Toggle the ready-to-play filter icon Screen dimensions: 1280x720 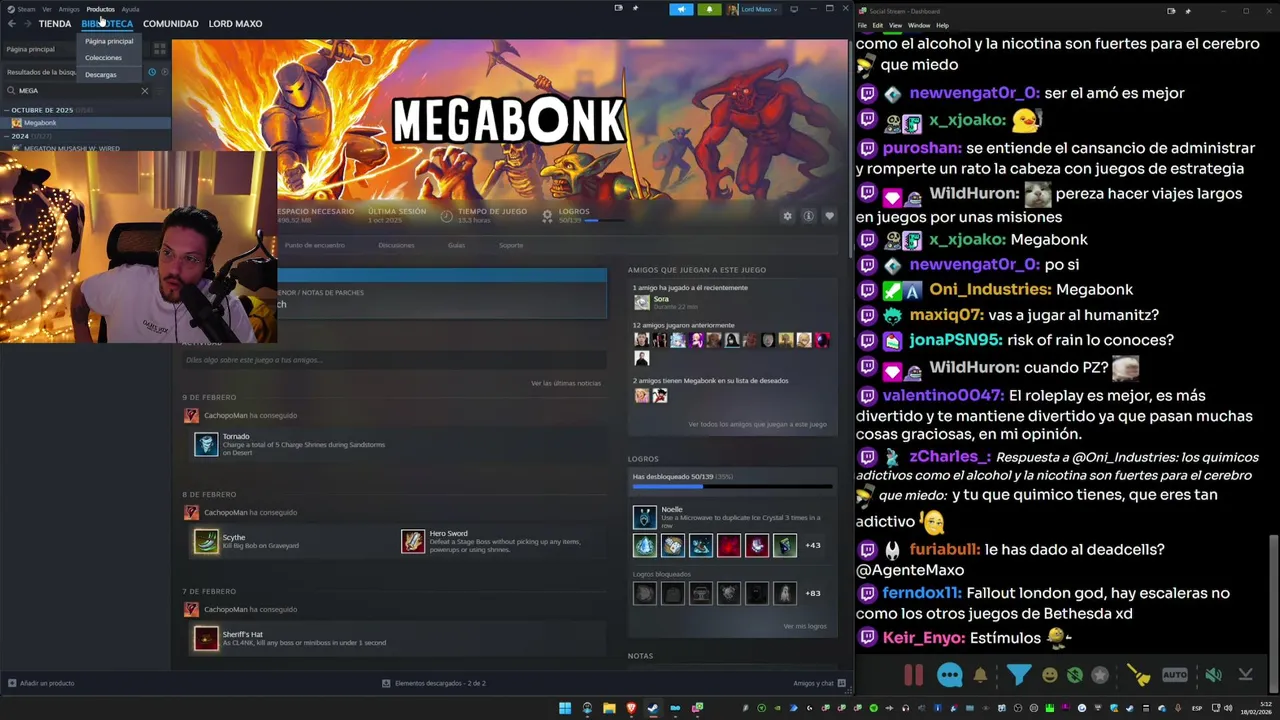click(x=165, y=72)
